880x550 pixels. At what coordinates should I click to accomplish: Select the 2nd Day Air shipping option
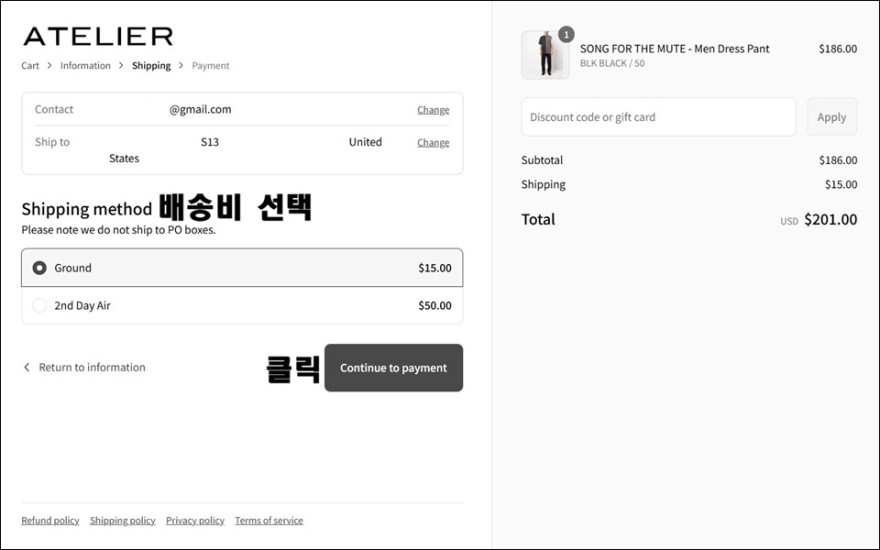242,305
